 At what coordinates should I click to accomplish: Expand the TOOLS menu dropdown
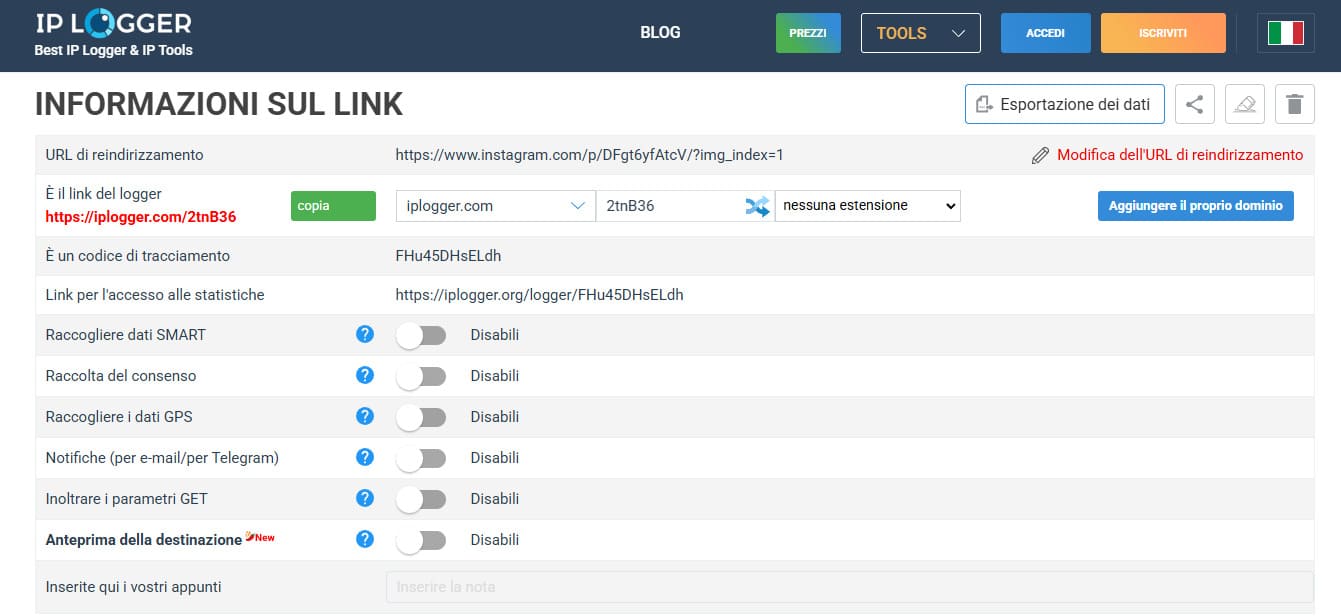(x=921, y=33)
